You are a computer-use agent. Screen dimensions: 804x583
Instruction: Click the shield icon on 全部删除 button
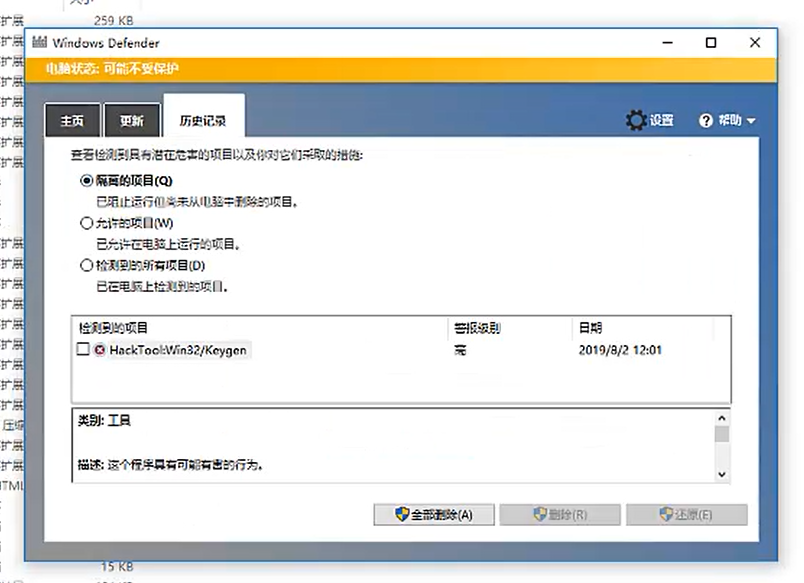pyautogui.click(x=402, y=514)
